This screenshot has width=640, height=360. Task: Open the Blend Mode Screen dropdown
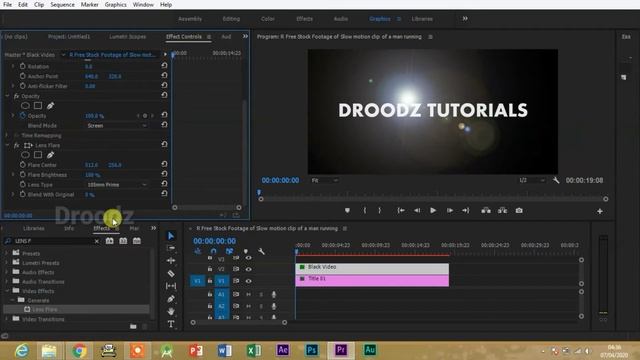[x=116, y=126]
